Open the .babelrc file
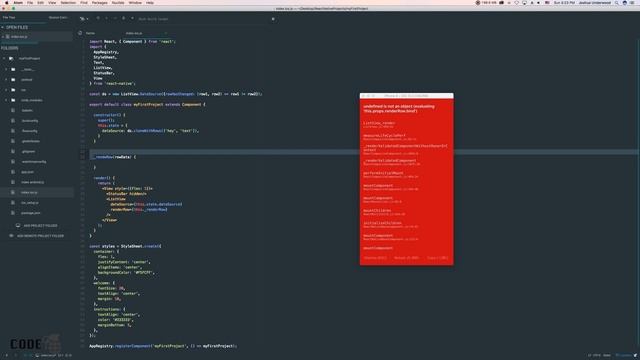The height and width of the screenshot is (360, 640). click(27, 110)
